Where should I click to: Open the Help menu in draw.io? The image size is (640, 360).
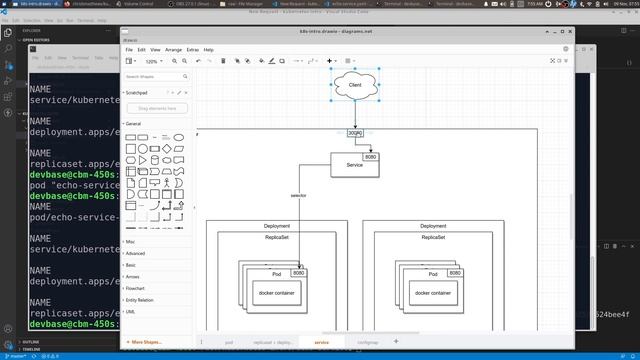[209, 50]
